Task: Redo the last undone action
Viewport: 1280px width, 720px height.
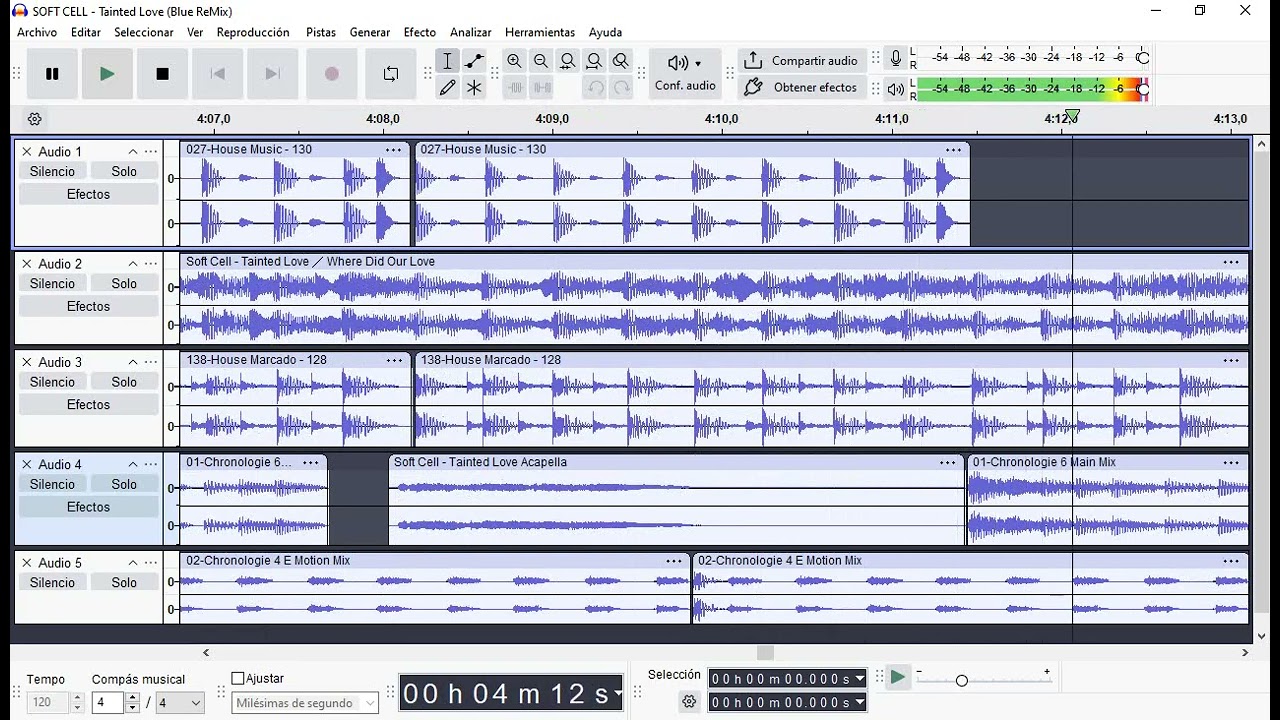Action: pyautogui.click(x=621, y=87)
